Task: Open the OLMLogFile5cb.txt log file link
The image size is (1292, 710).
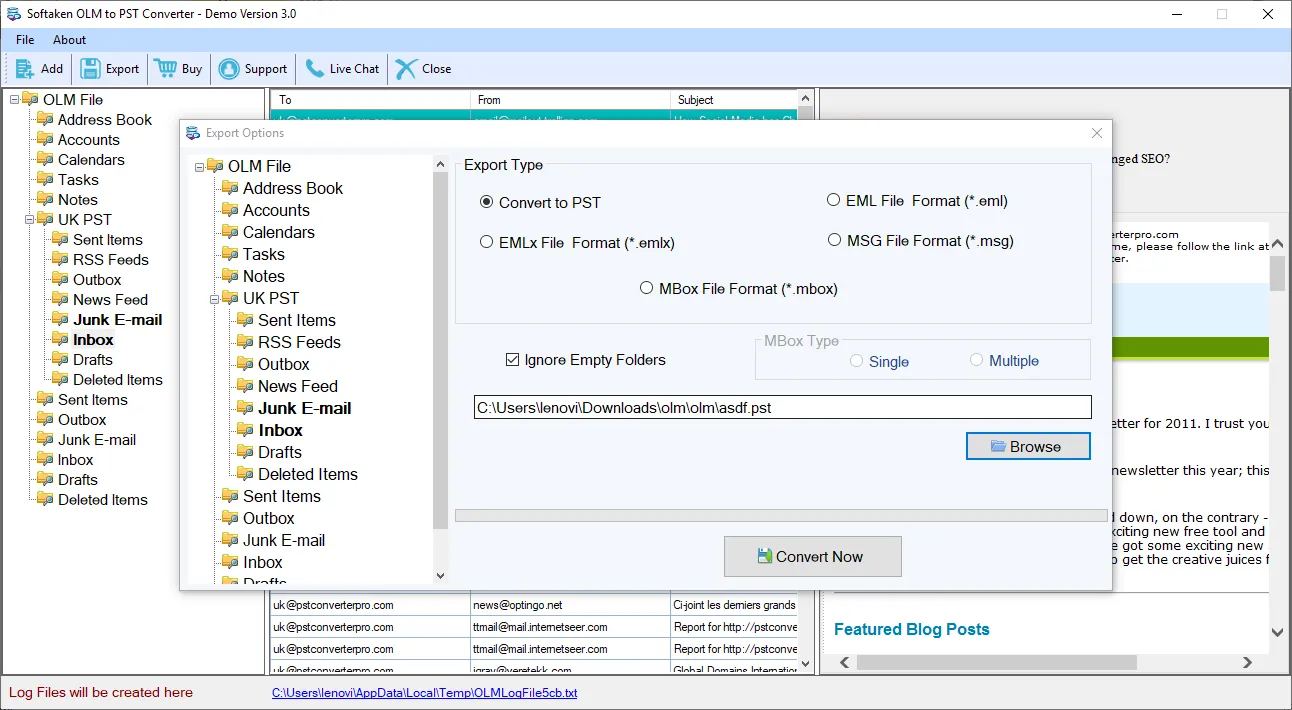Action: tap(424, 693)
